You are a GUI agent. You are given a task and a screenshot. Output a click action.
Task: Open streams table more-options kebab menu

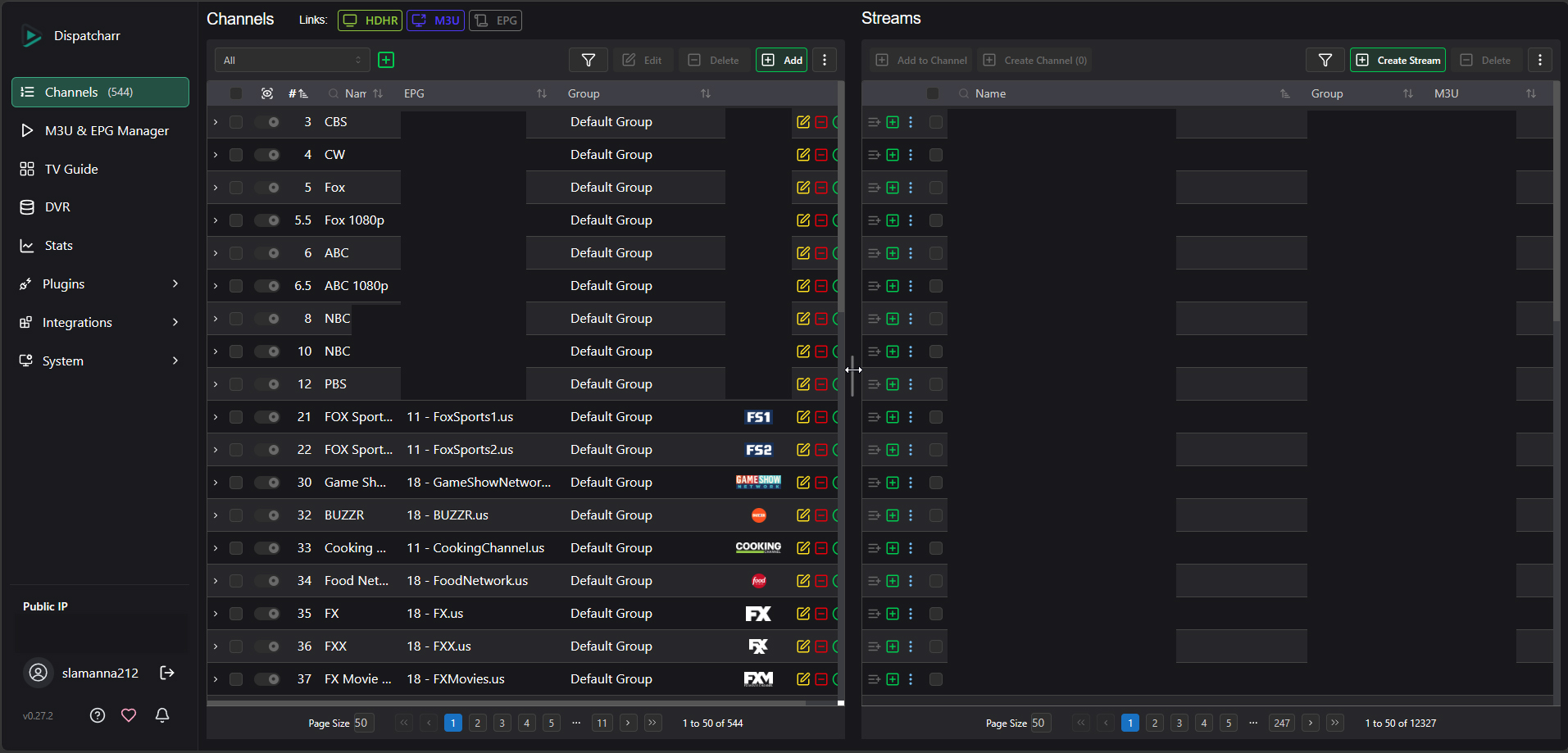[1540, 60]
